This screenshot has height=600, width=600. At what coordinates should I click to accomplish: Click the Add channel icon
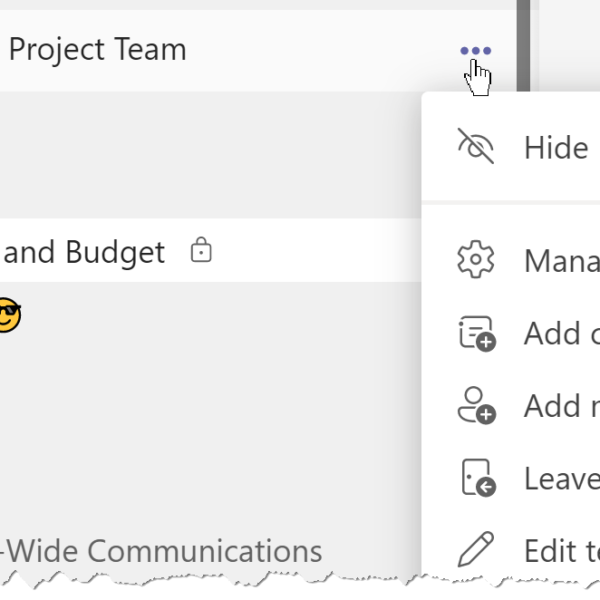(477, 333)
